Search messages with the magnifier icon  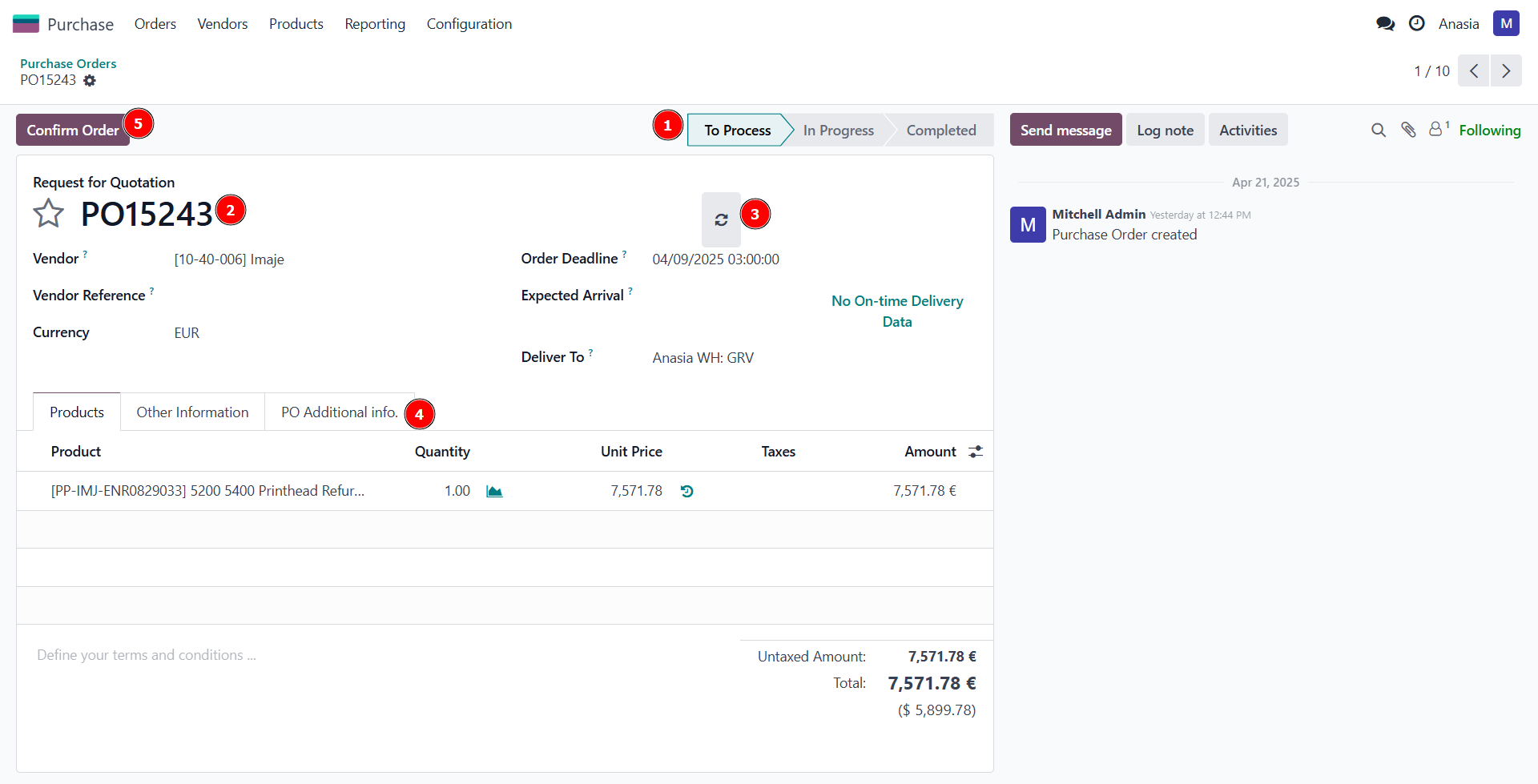1378,130
